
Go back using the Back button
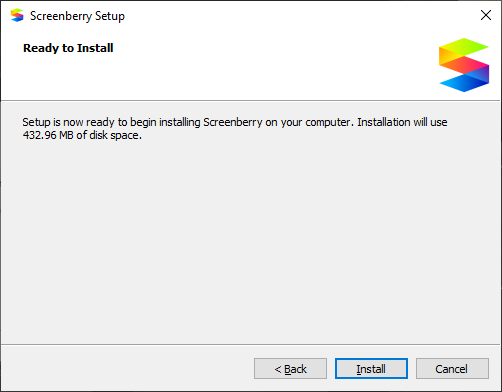[x=290, y=369]
